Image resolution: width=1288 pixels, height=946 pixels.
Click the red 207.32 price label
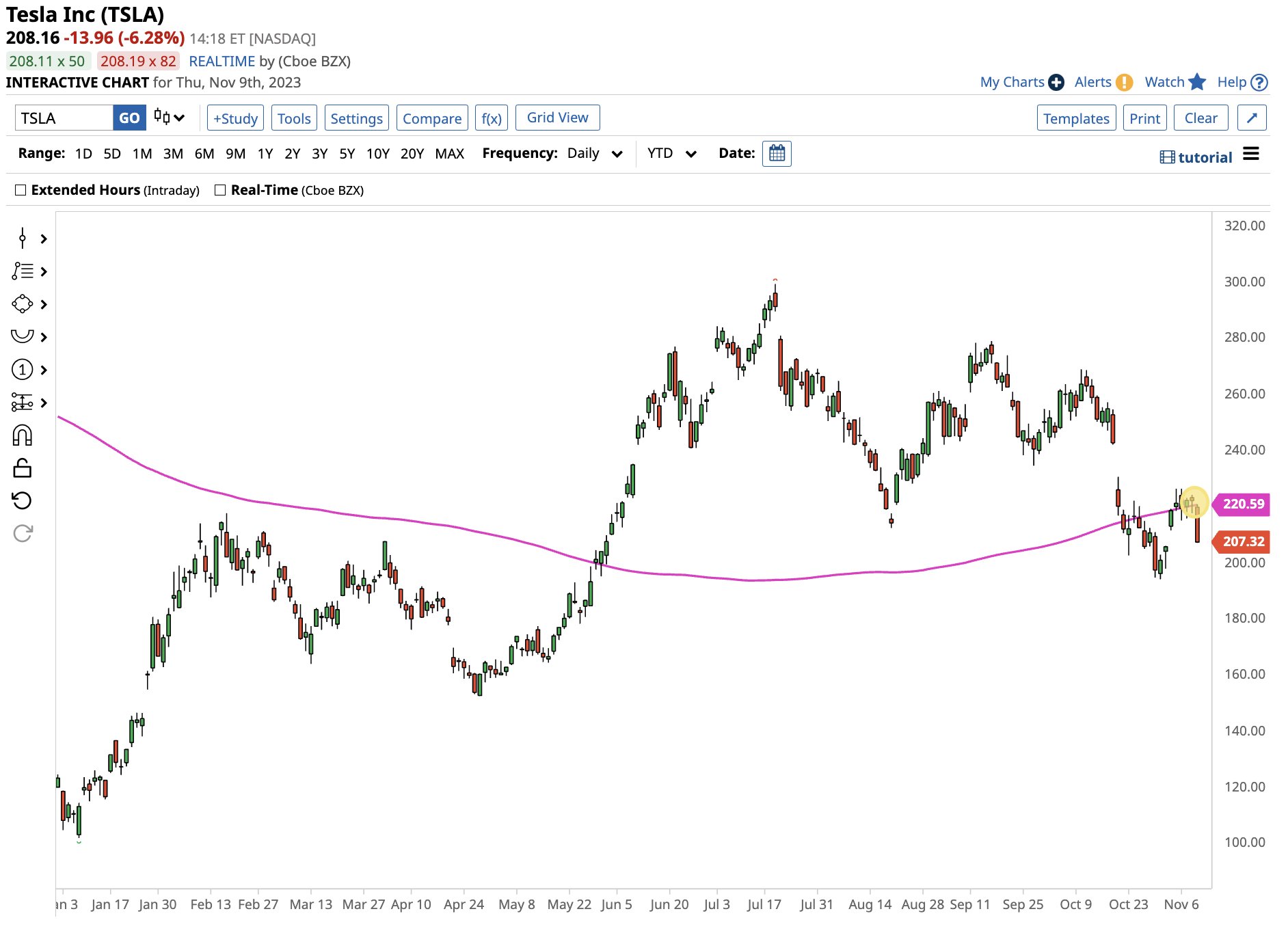click(1242, 541)
